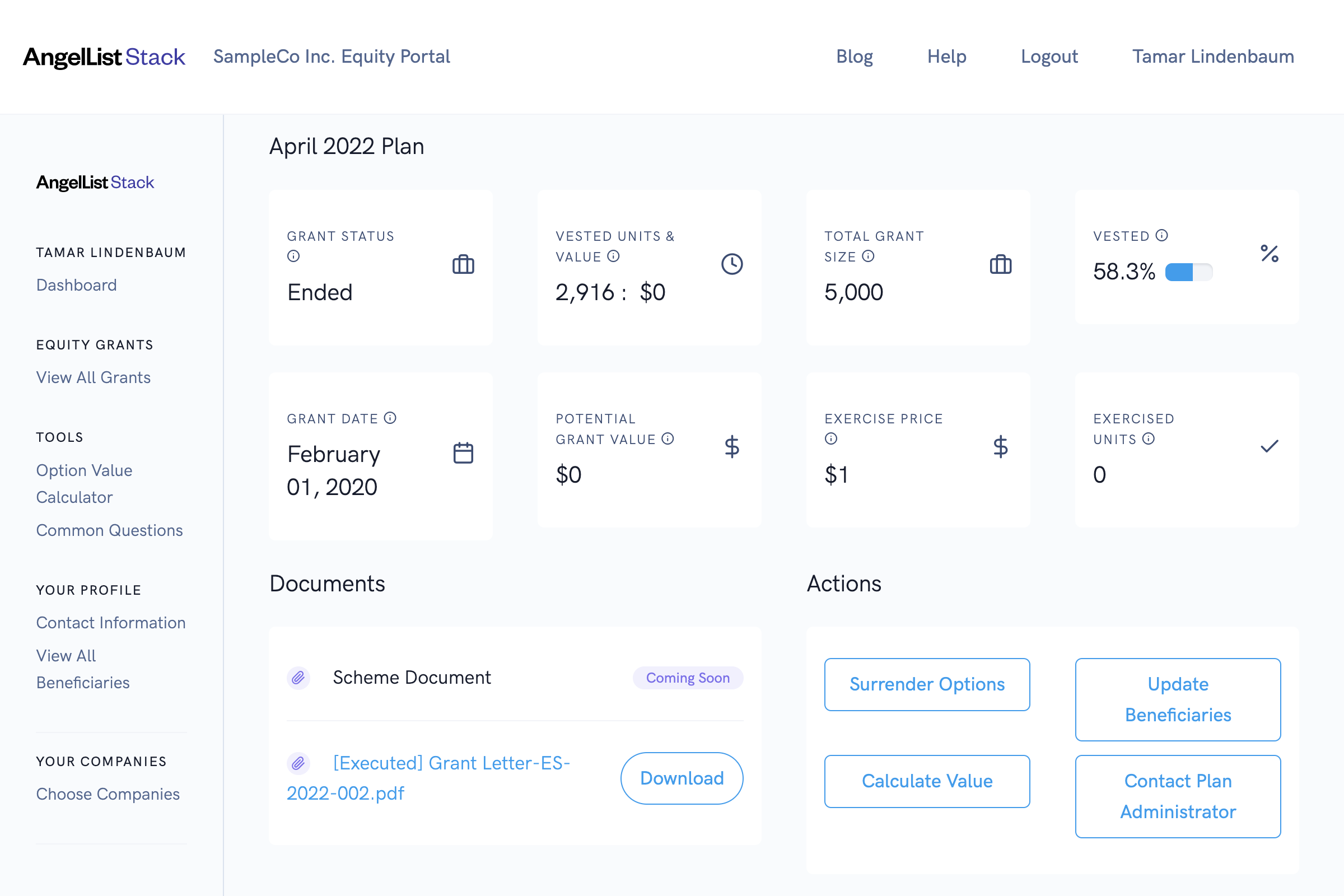Click the April 2022 Plan heading
Viewport: 1344px width, 896px height.
pyautogui.click(x=346, y=146)
